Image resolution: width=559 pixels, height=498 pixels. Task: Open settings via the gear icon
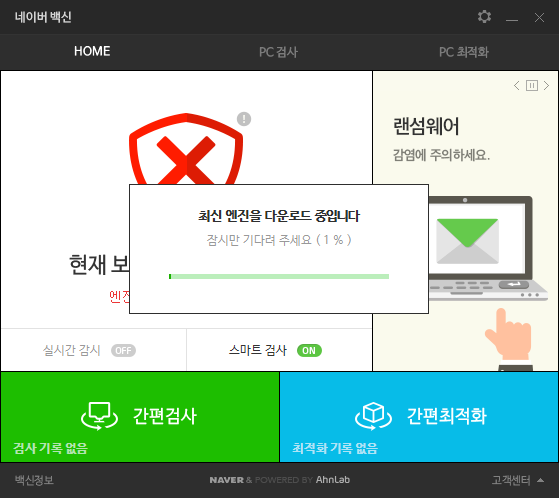(x=484, y=17)
